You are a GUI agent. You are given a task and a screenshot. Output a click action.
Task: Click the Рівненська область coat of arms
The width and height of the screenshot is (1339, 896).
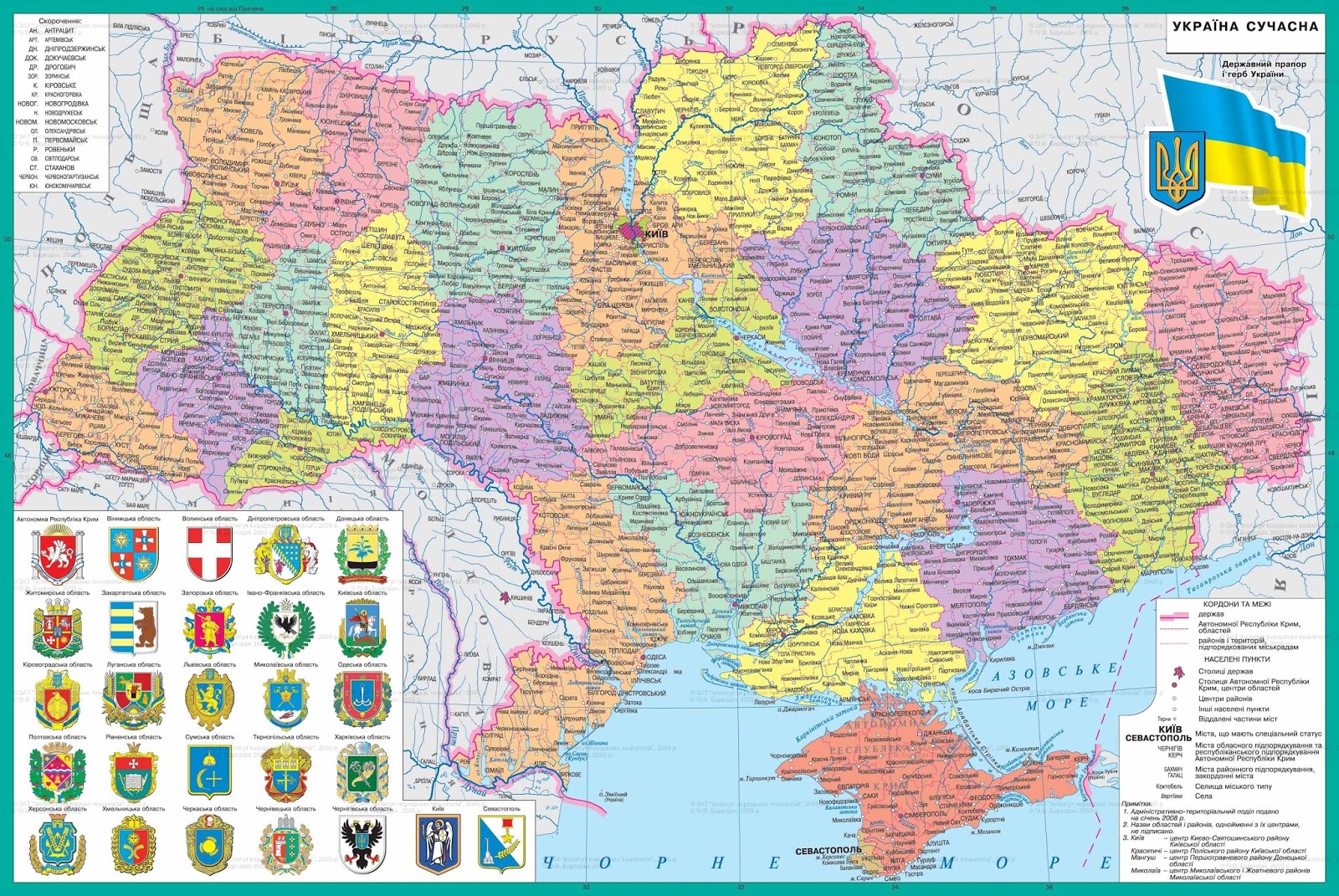(133, 772)
